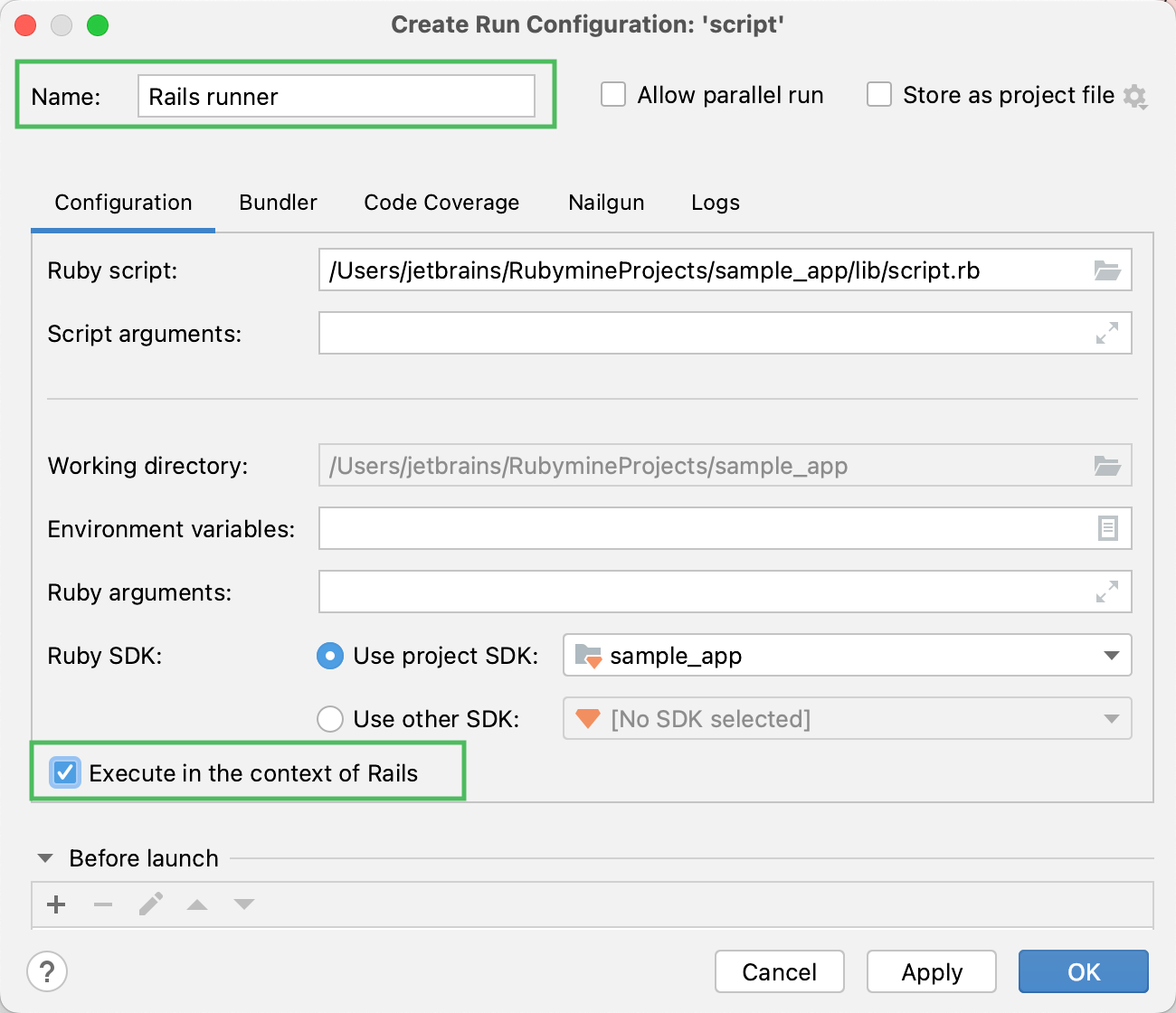Image resolution: width=1176 pixels, height=1013 pixels.
Task: Open the No SDK selected dropdown
Action: point(1111,718)
